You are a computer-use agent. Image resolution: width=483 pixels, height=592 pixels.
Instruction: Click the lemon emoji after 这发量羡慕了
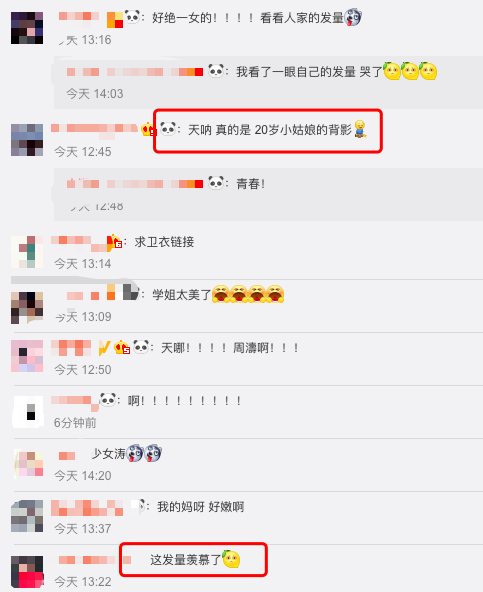231,559
